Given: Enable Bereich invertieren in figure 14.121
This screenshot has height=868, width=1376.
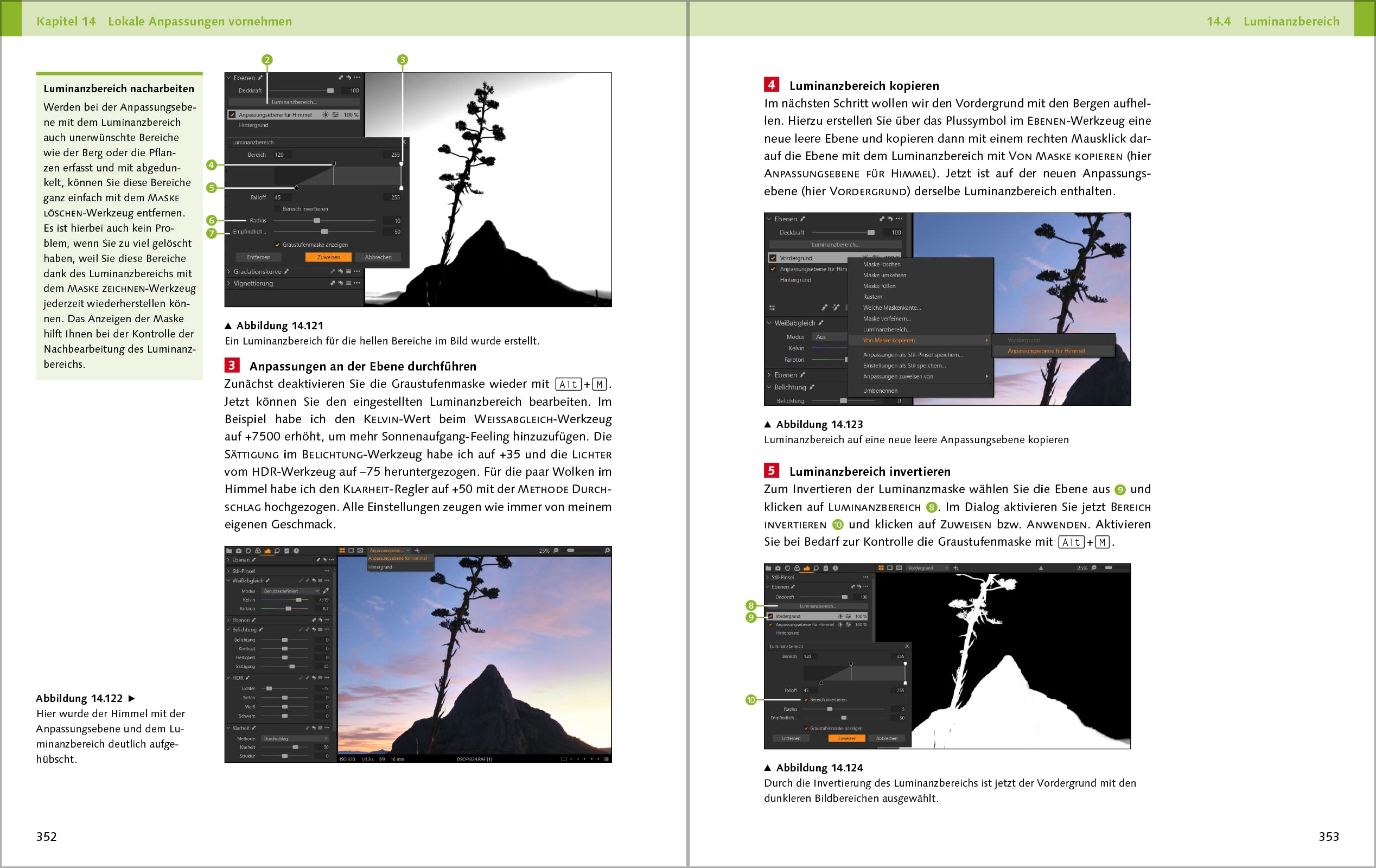Looking at the screenshot, I should coord(277,209).
